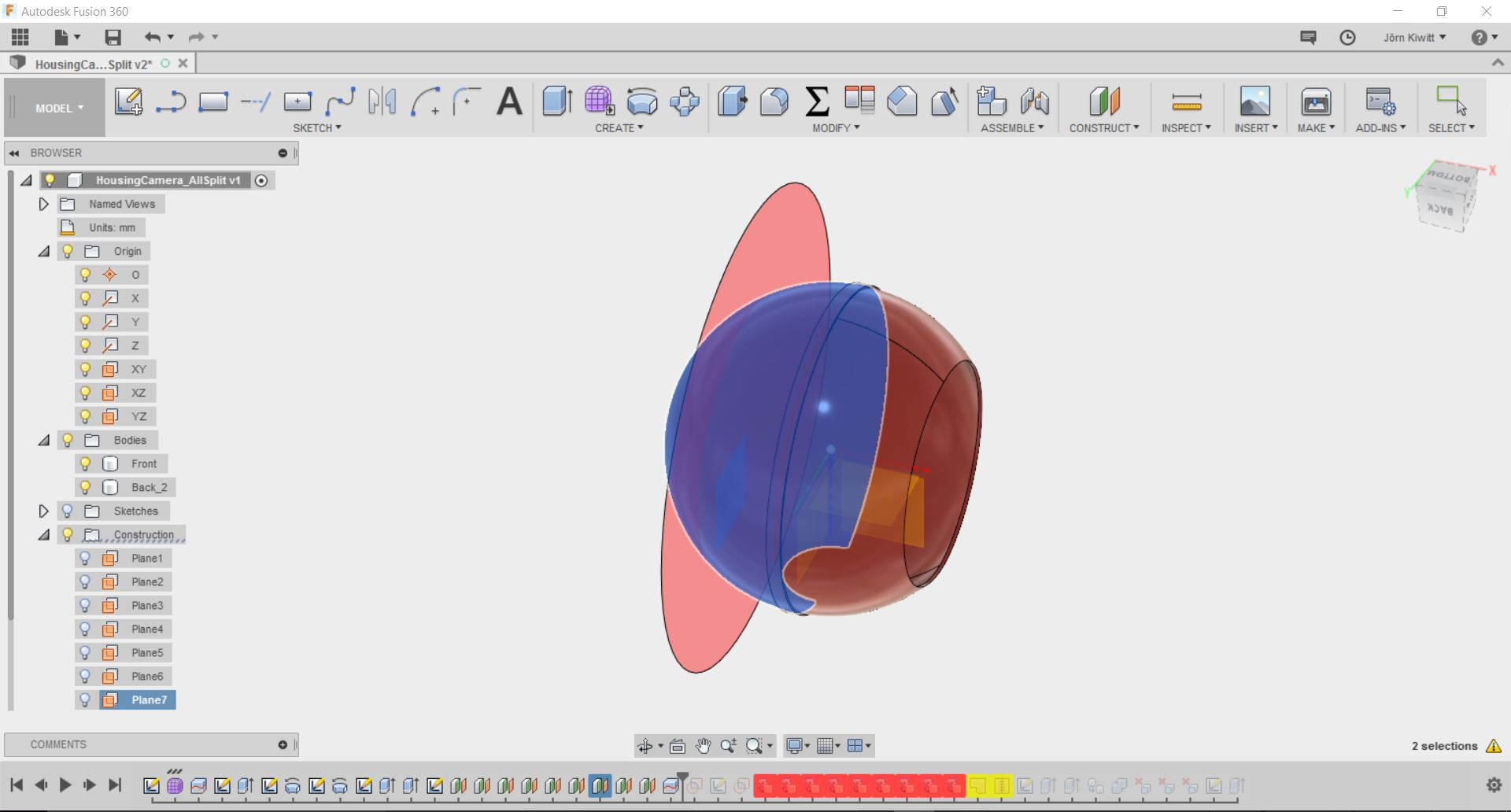Click the Scripts and Add-Ins icon
The image size is (1511, 812).
tap(1380, 101)
